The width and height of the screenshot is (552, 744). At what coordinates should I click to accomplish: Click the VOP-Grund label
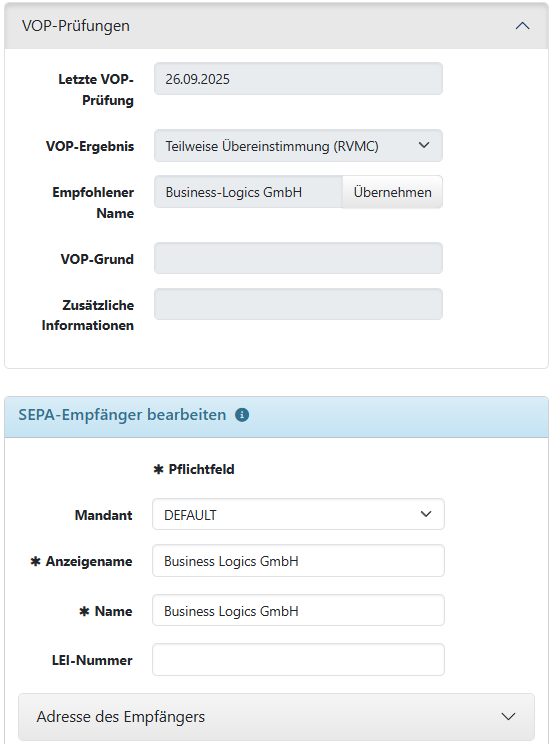(97, 259)
